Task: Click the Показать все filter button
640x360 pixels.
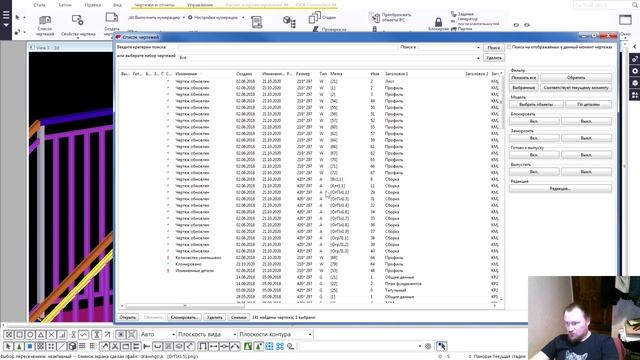Action: [x=524, y=78]
